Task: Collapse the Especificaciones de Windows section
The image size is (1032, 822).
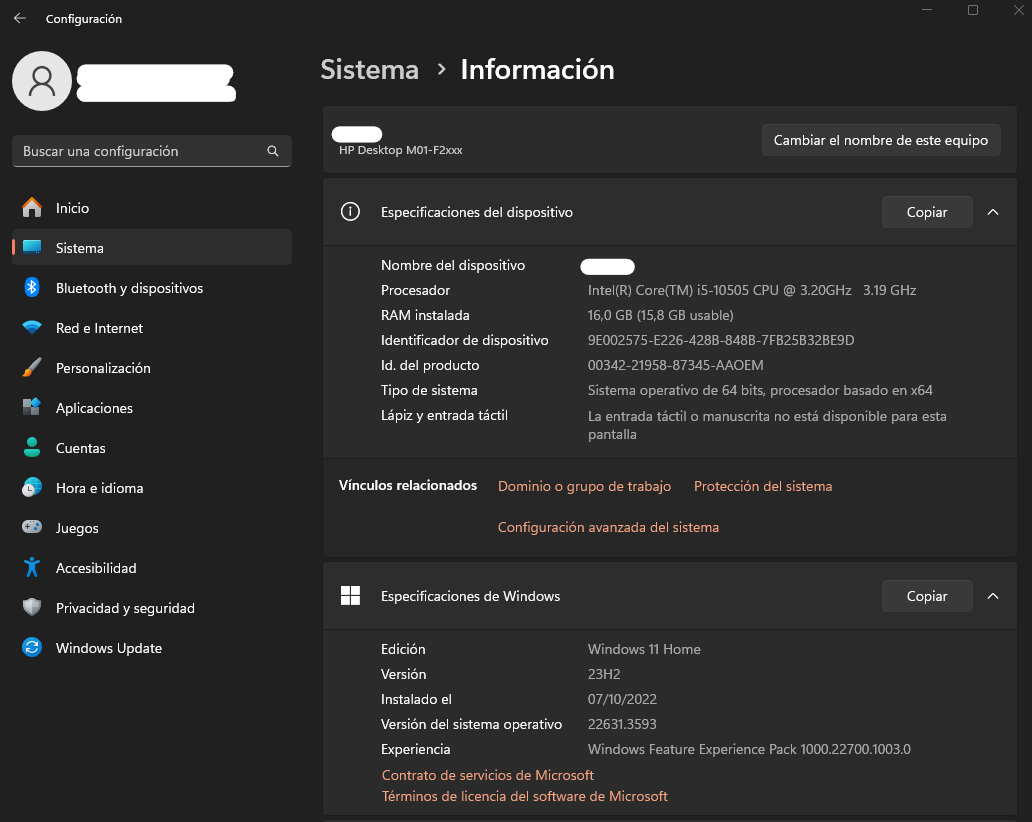Action: [x=993, y=596]
